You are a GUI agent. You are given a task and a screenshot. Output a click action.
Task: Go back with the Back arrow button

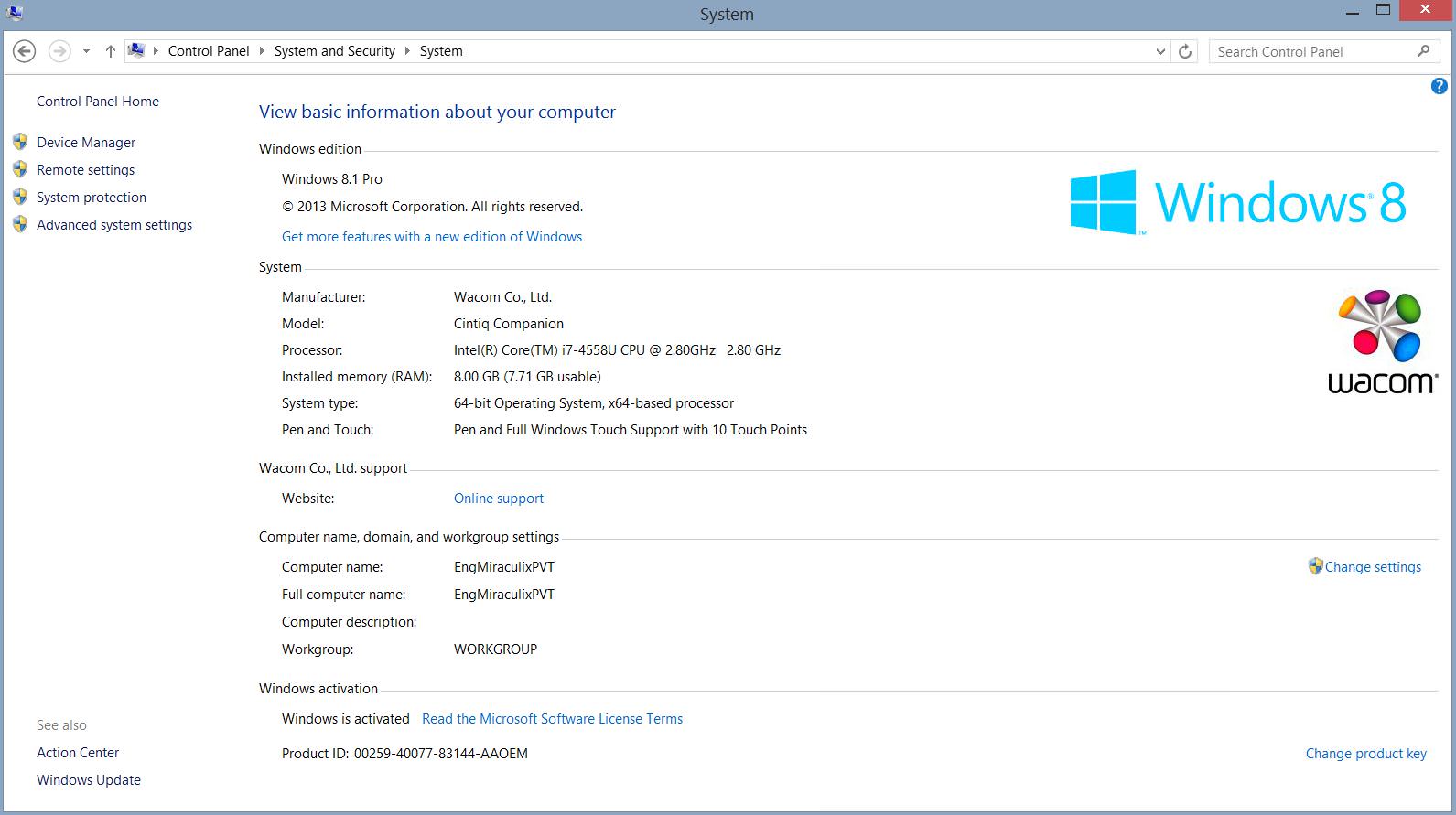pyautogui.click(x=25, y=51)
